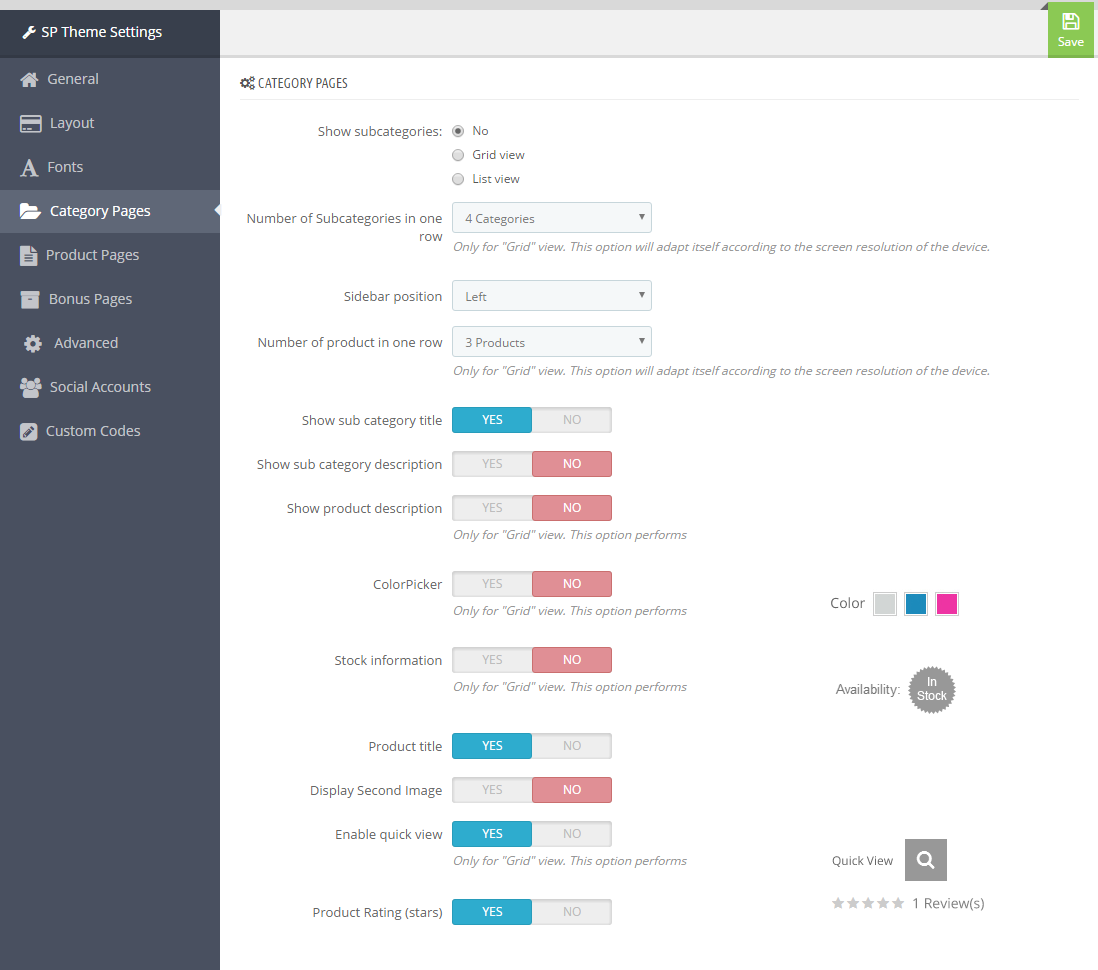Pick the grey color swatch

884,604
